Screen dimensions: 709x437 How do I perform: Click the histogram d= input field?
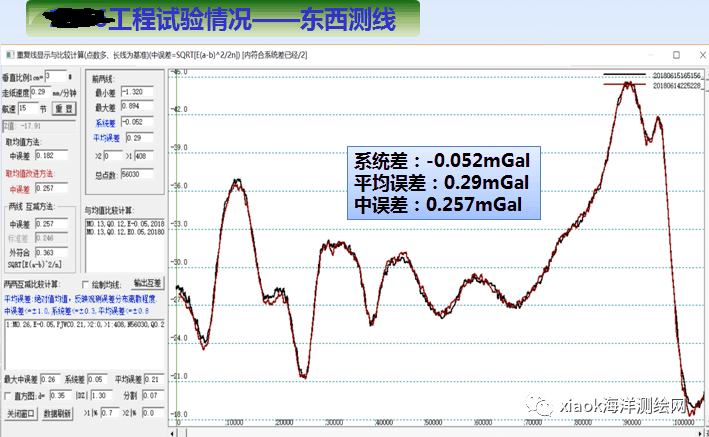tap(57, 396)
